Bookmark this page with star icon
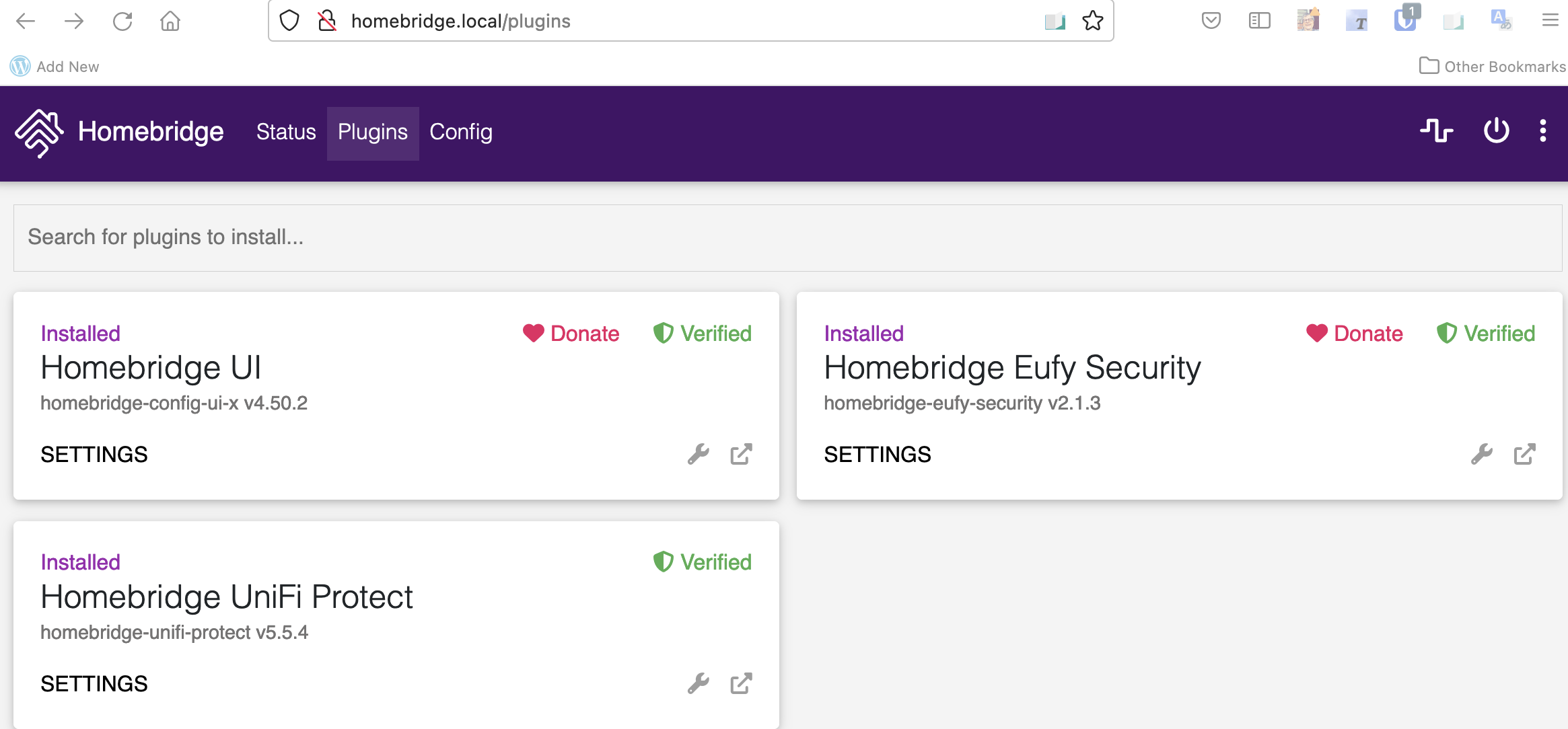Image resolution: width=1568 pixels, height=729 pixels. [x=1092, y=21]
